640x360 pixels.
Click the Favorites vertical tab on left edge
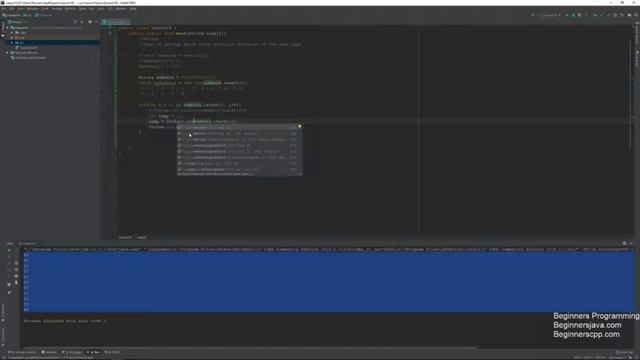click(3, 336)
